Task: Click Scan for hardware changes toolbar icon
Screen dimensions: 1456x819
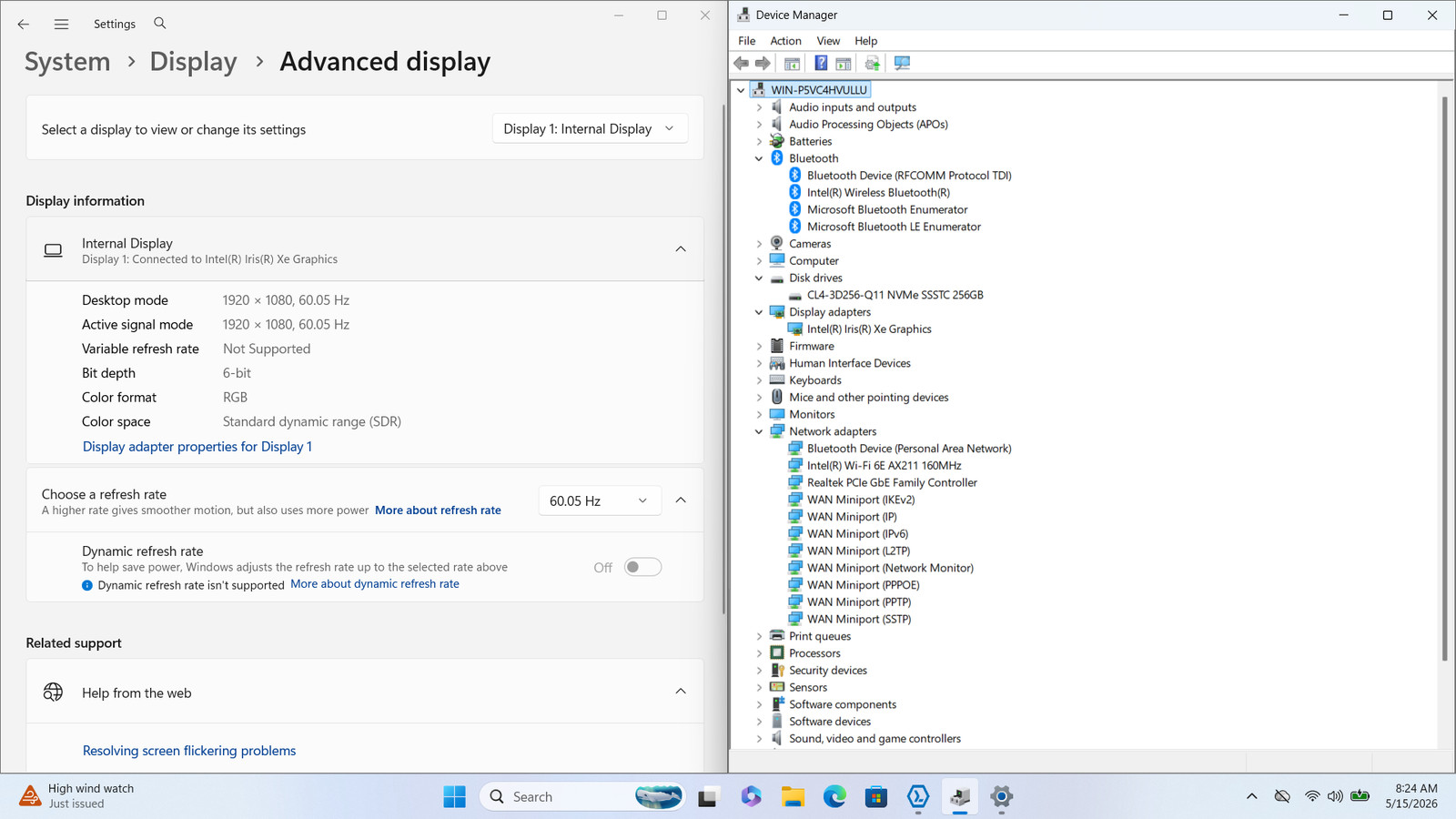Action: point(902,63)
